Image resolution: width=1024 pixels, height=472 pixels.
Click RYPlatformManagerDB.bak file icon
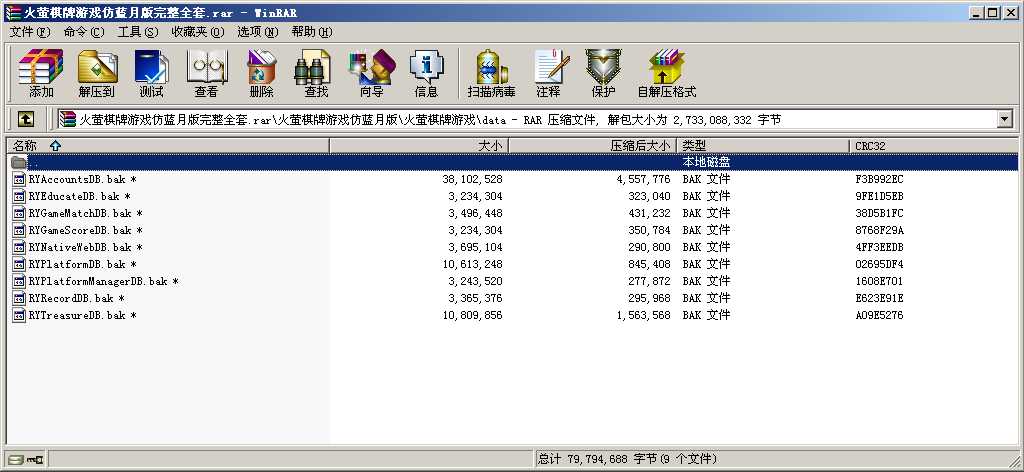pyautogui.click(x=19, y=281)
